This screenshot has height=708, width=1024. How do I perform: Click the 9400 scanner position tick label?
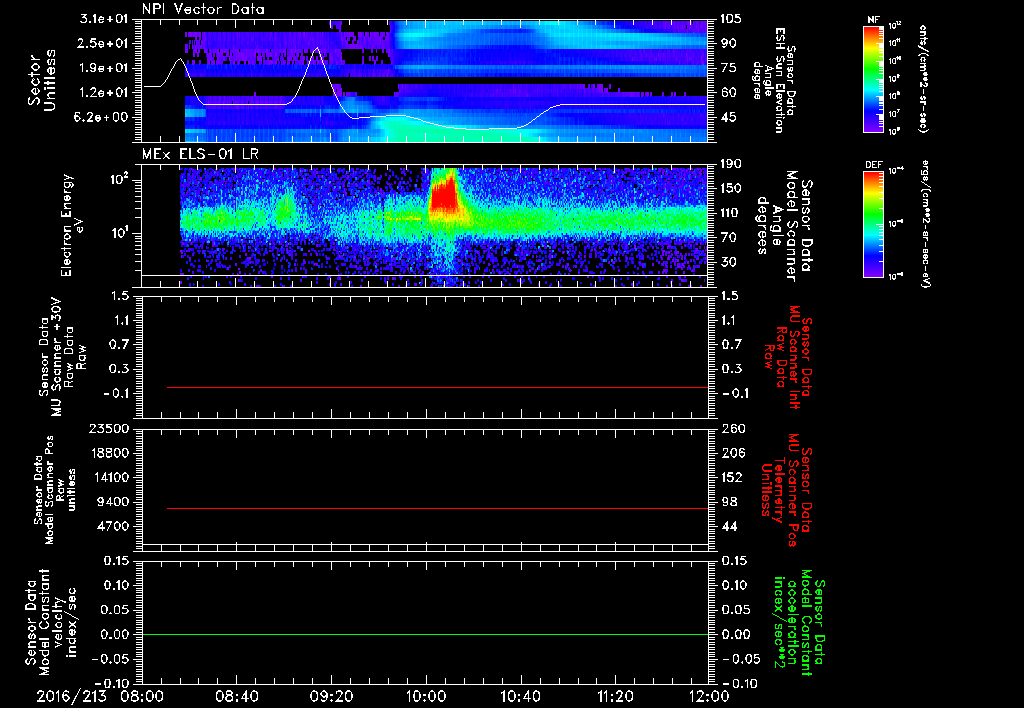(113, 502)
